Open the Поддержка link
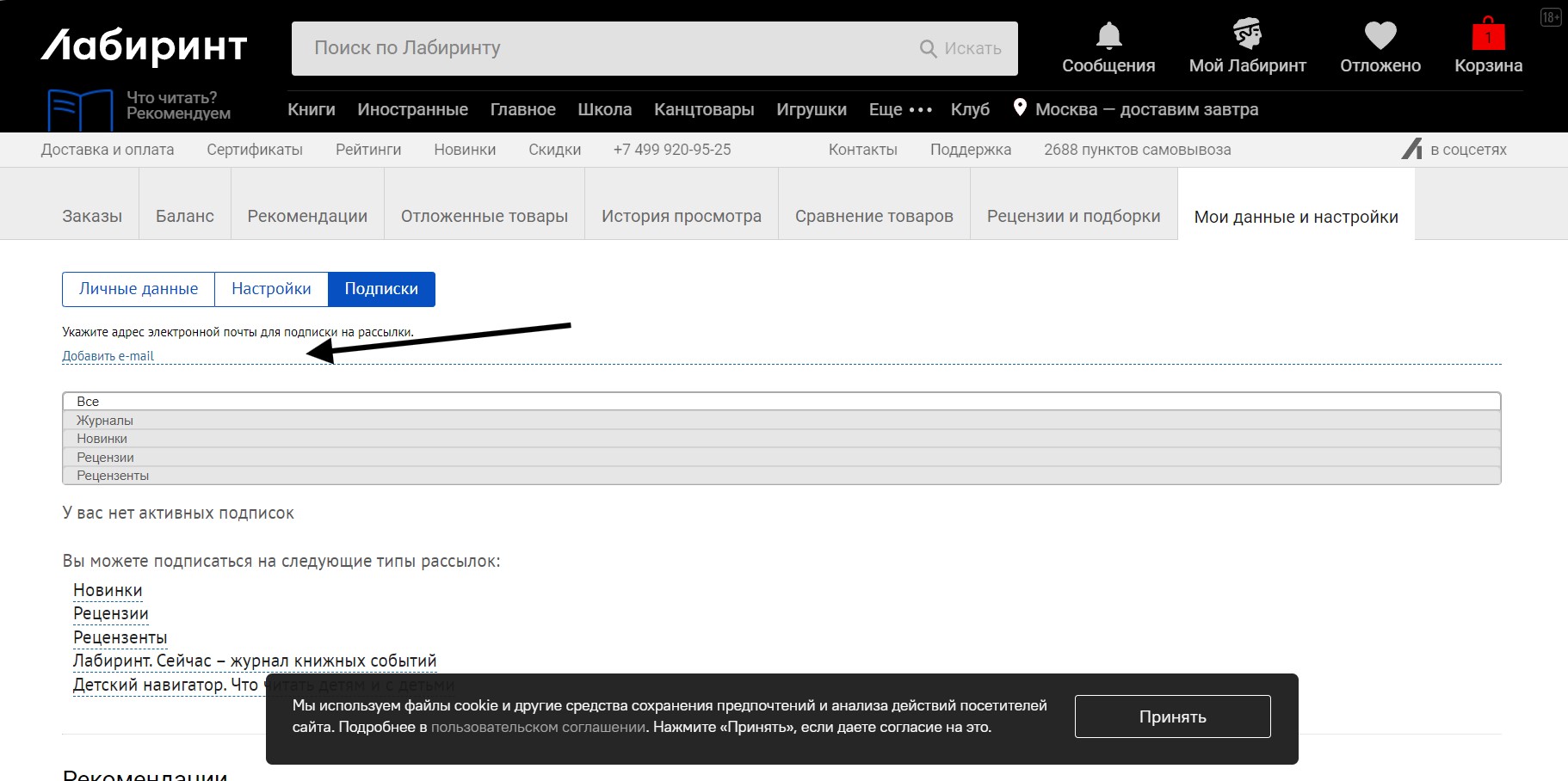The width and height of the screenshot is (1568, 781). click(971, 150)
